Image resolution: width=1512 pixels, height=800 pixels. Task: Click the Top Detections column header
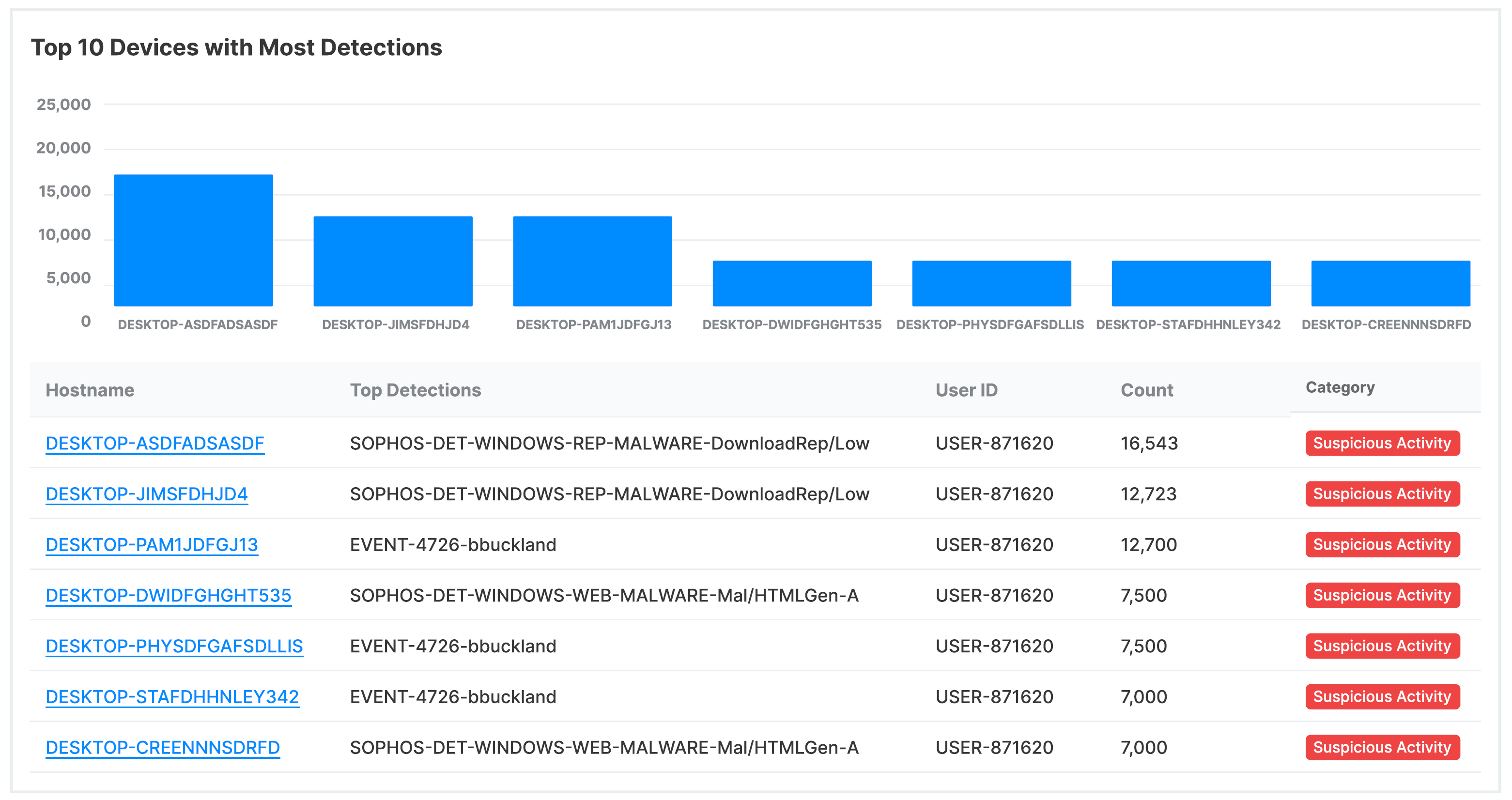tap(415, 390)
